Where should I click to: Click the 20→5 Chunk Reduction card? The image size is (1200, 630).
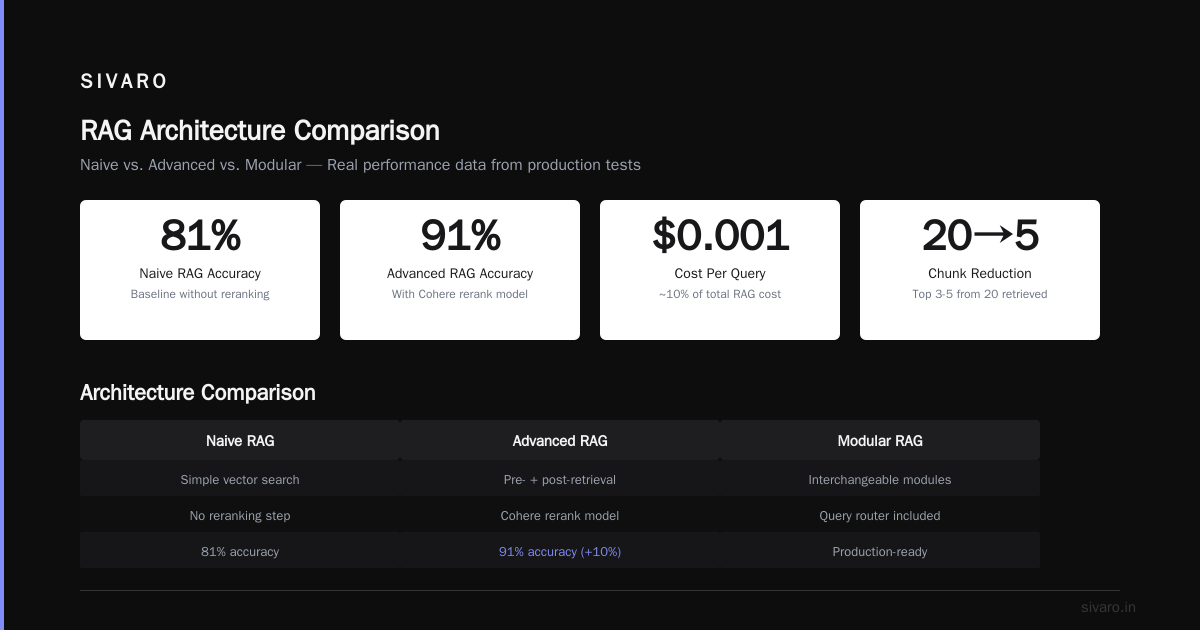click(980, 270)
